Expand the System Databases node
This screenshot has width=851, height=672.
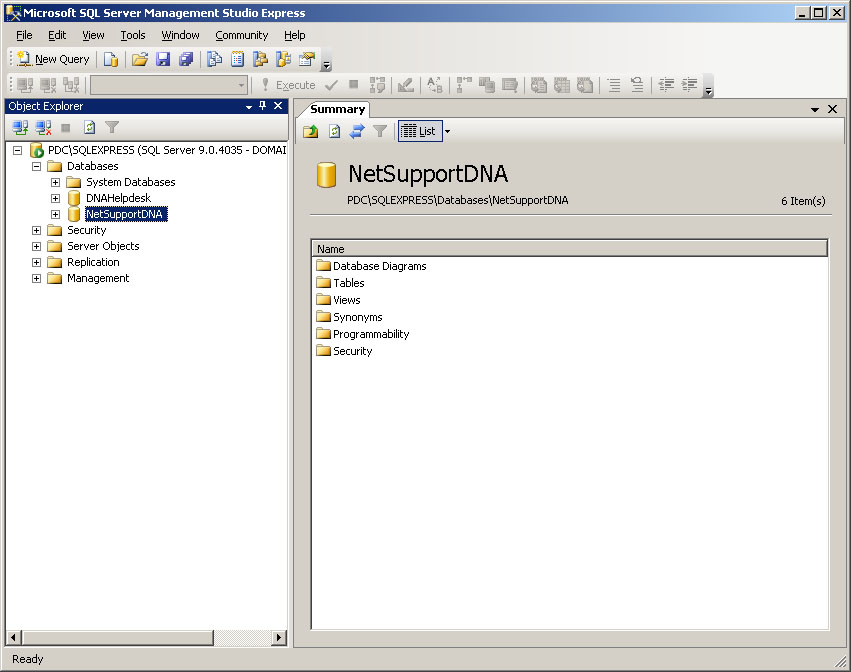click(x=55, y=182)
